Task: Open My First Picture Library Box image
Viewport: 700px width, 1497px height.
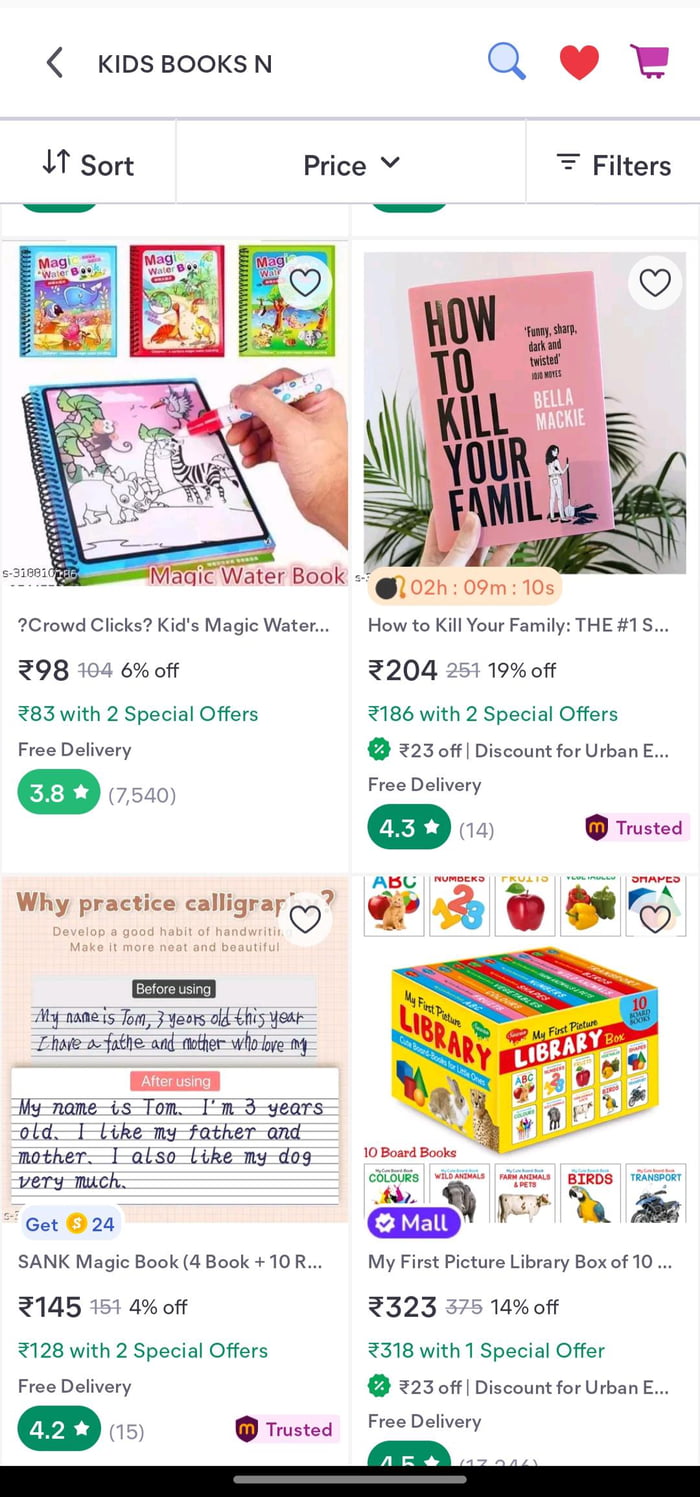Action: (525, 1049)
